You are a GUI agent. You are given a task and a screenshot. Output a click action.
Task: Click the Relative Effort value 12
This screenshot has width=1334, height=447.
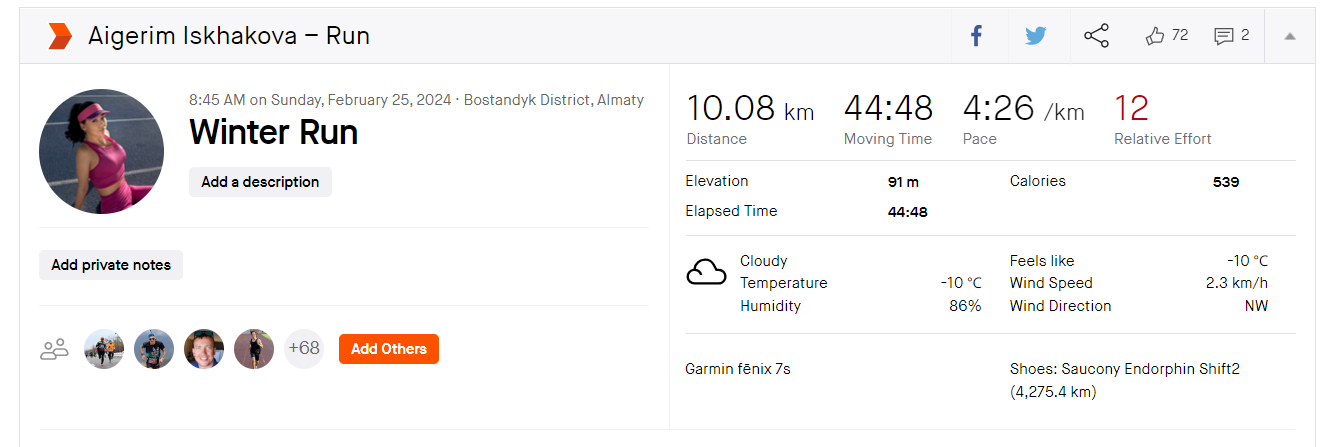click(1131, 108)
